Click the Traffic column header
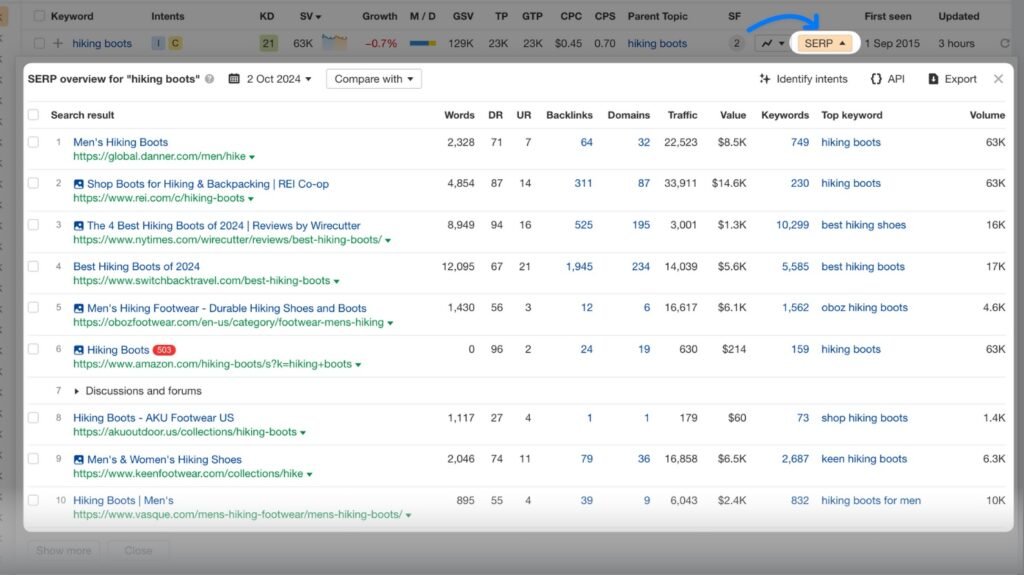Screen dimensions: 1024x575 pyautogui.click(x=682, y=115)
